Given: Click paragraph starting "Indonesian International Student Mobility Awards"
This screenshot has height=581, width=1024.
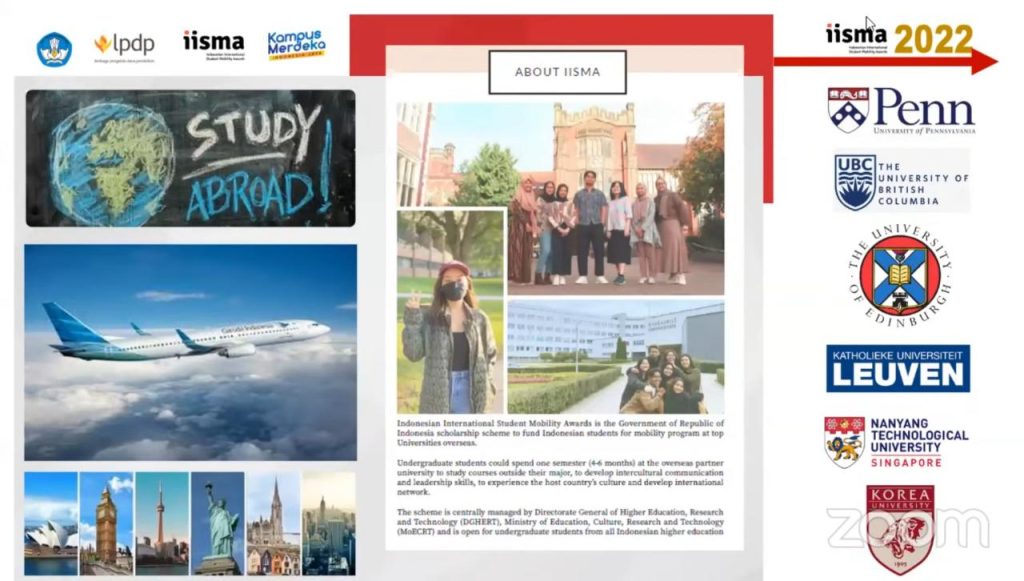Looking at the screenshot, I should (560, 433).
